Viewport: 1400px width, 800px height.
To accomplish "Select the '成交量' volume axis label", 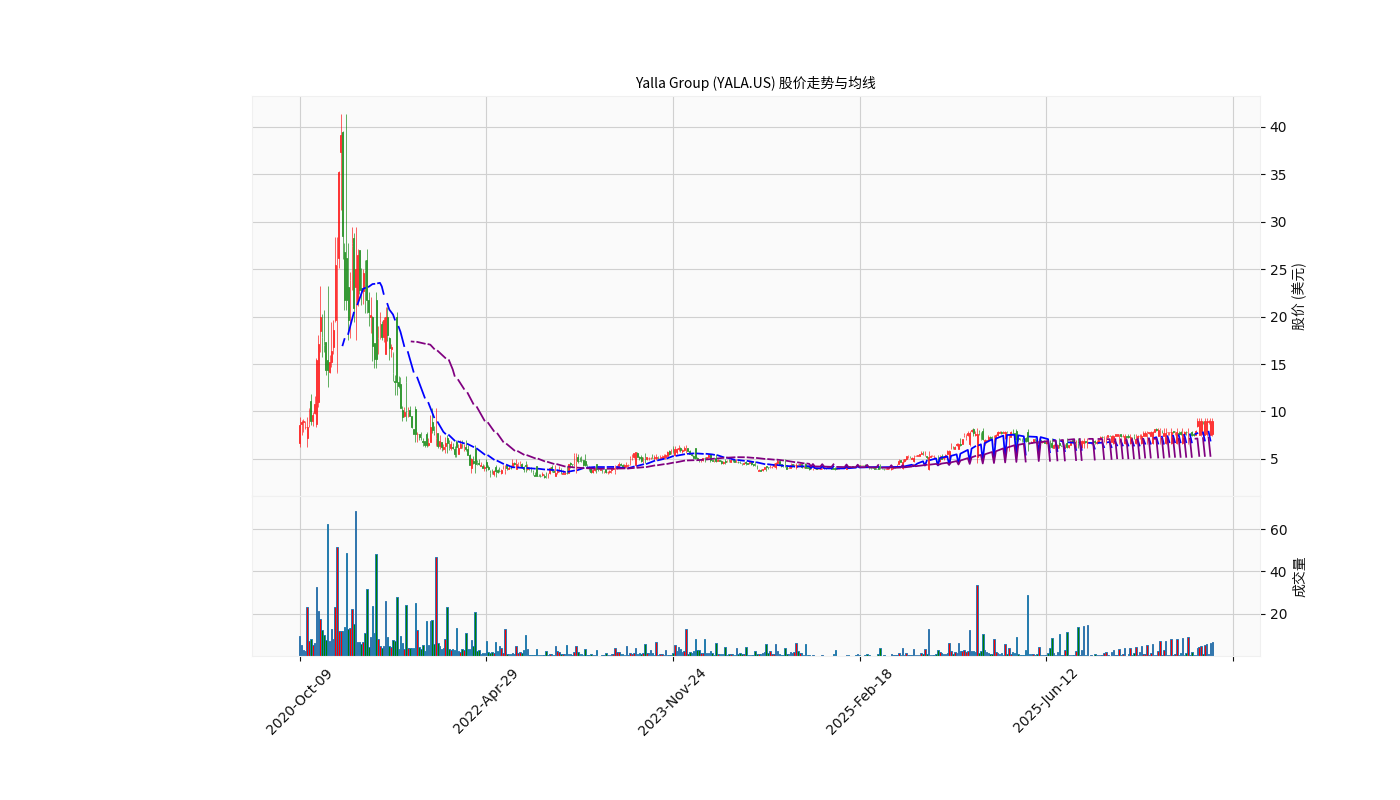I will point(1298,577).
